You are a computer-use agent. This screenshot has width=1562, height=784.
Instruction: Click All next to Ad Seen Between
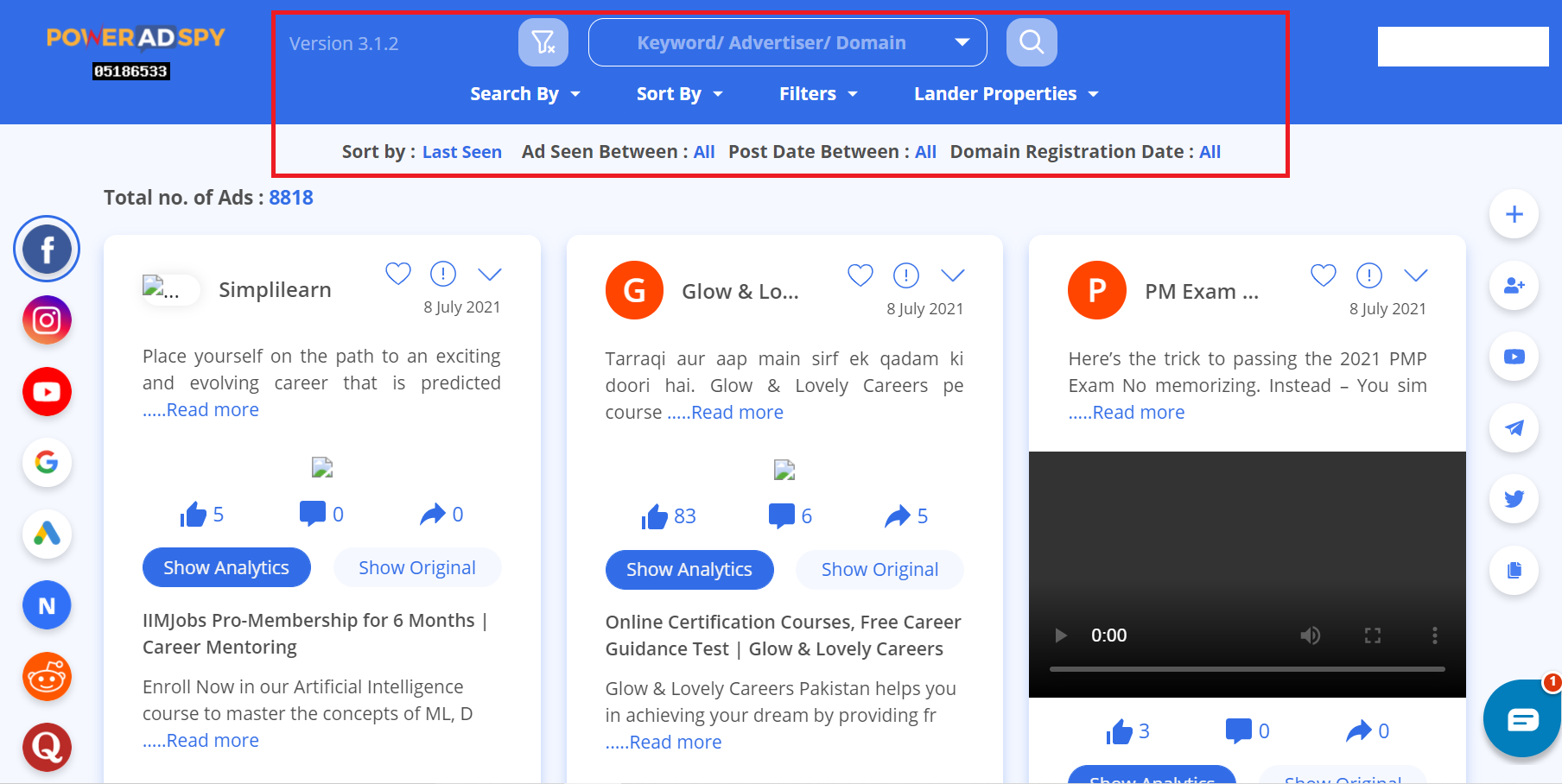704,152
